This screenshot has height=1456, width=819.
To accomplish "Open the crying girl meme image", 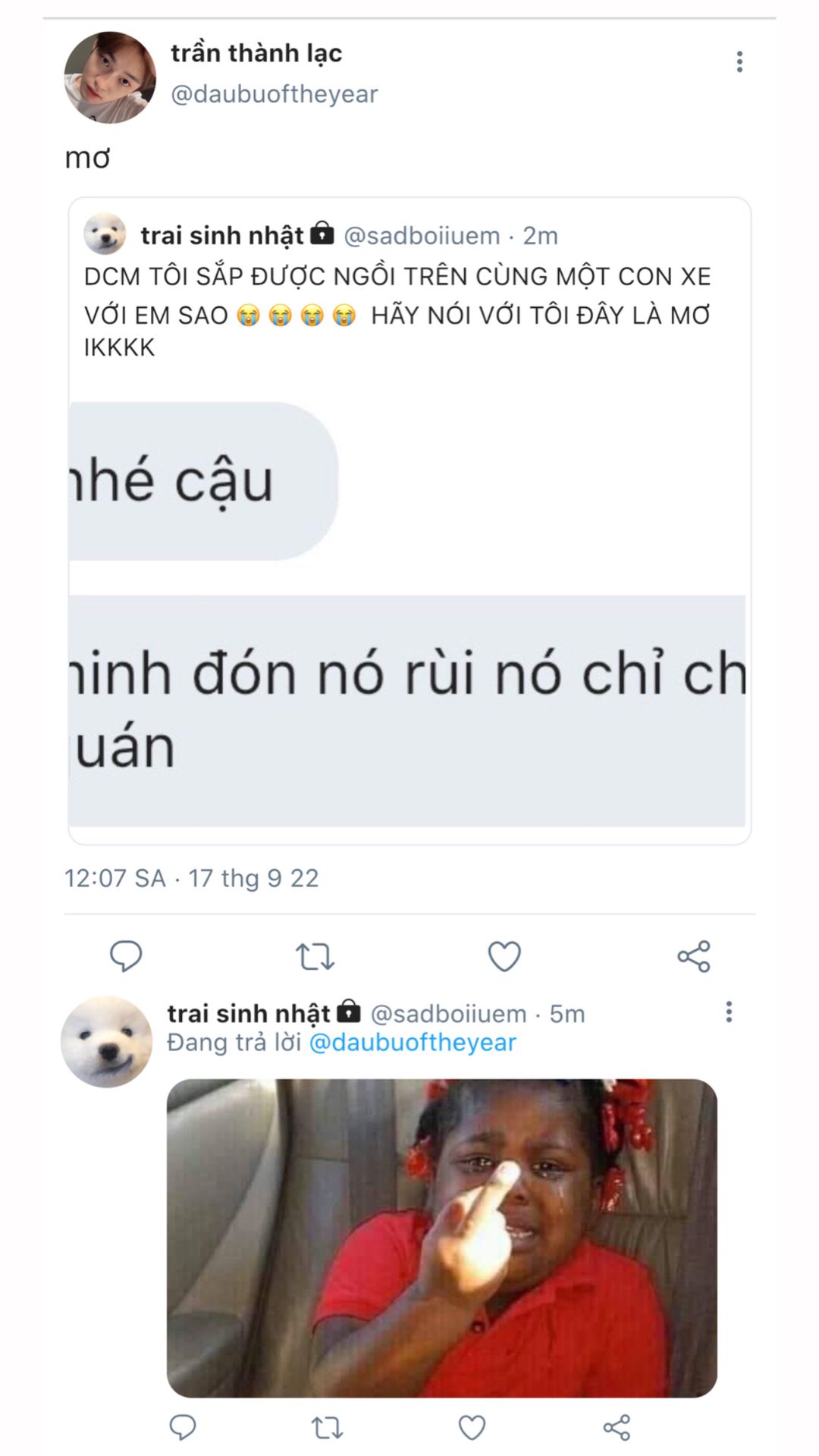I will (442, 1238).
